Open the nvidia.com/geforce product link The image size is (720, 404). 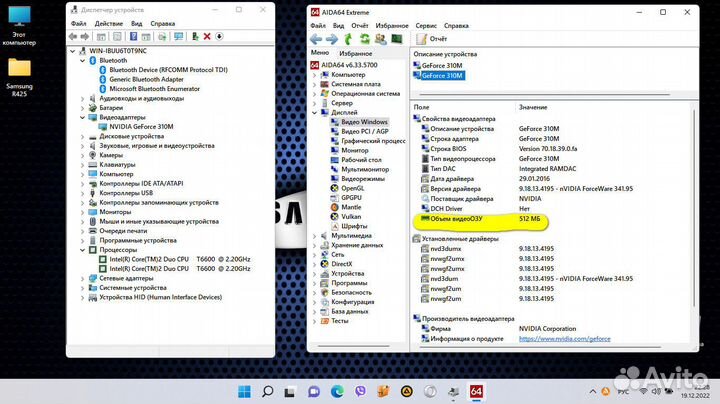564,339
